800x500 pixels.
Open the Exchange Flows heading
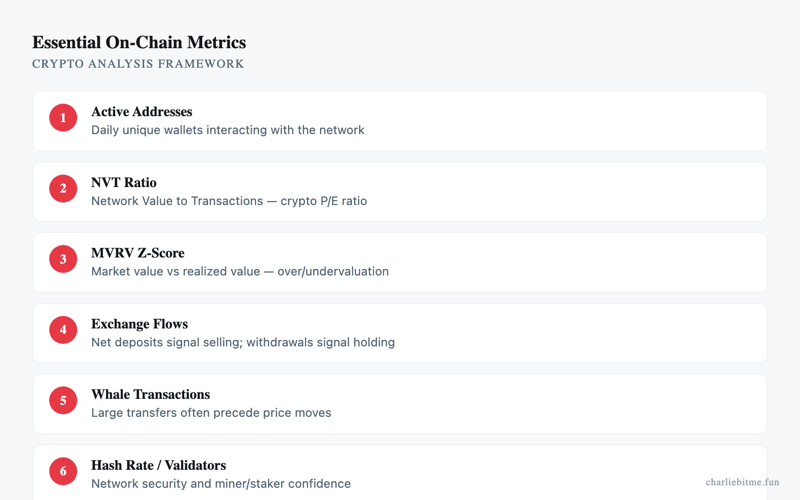point(140,323)
